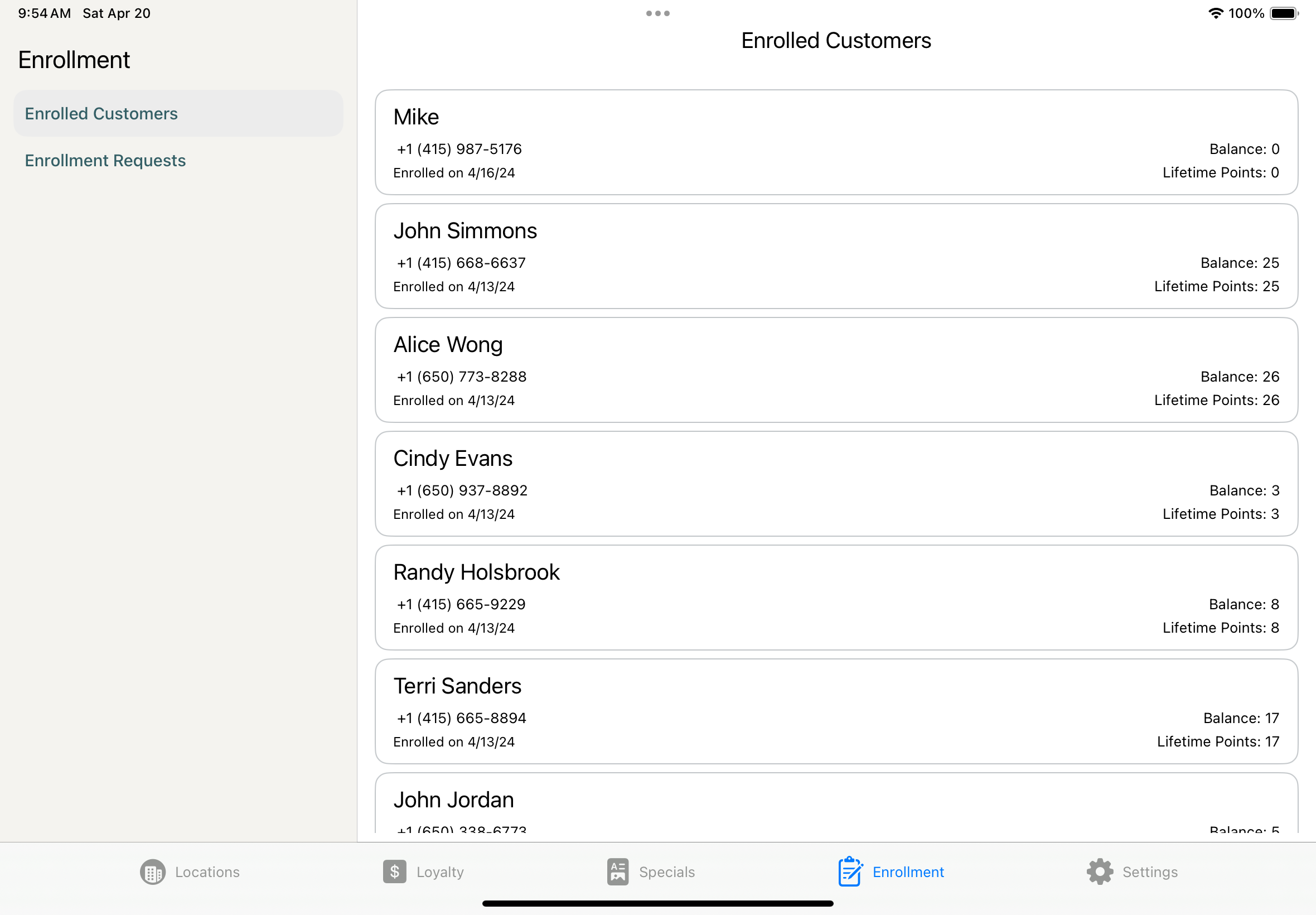Tap the Enrollment clipboard pencil icon
This screenshot has height=915, width=1316.
[850, 871]
